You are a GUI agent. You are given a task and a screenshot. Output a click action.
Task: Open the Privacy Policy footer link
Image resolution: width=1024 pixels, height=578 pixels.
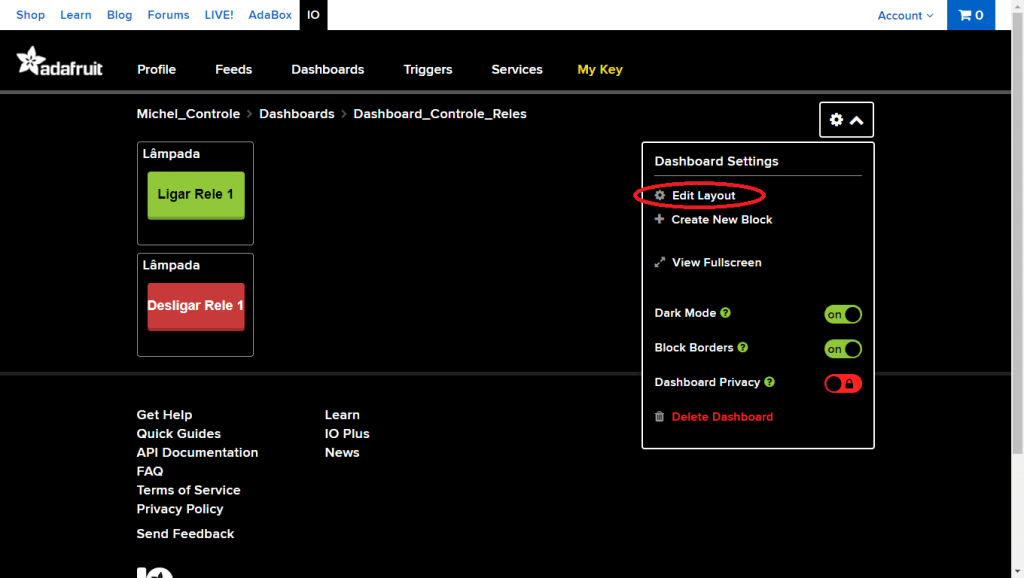point(180,509)
